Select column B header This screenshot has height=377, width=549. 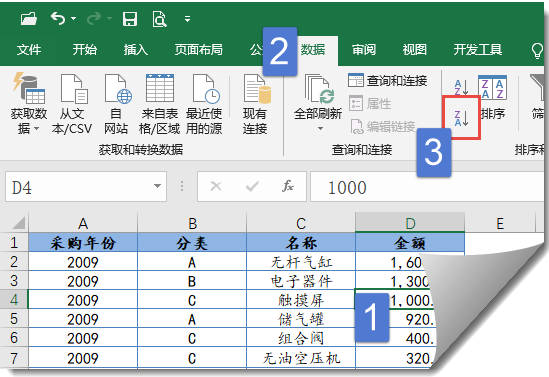[x=192, y=223]
